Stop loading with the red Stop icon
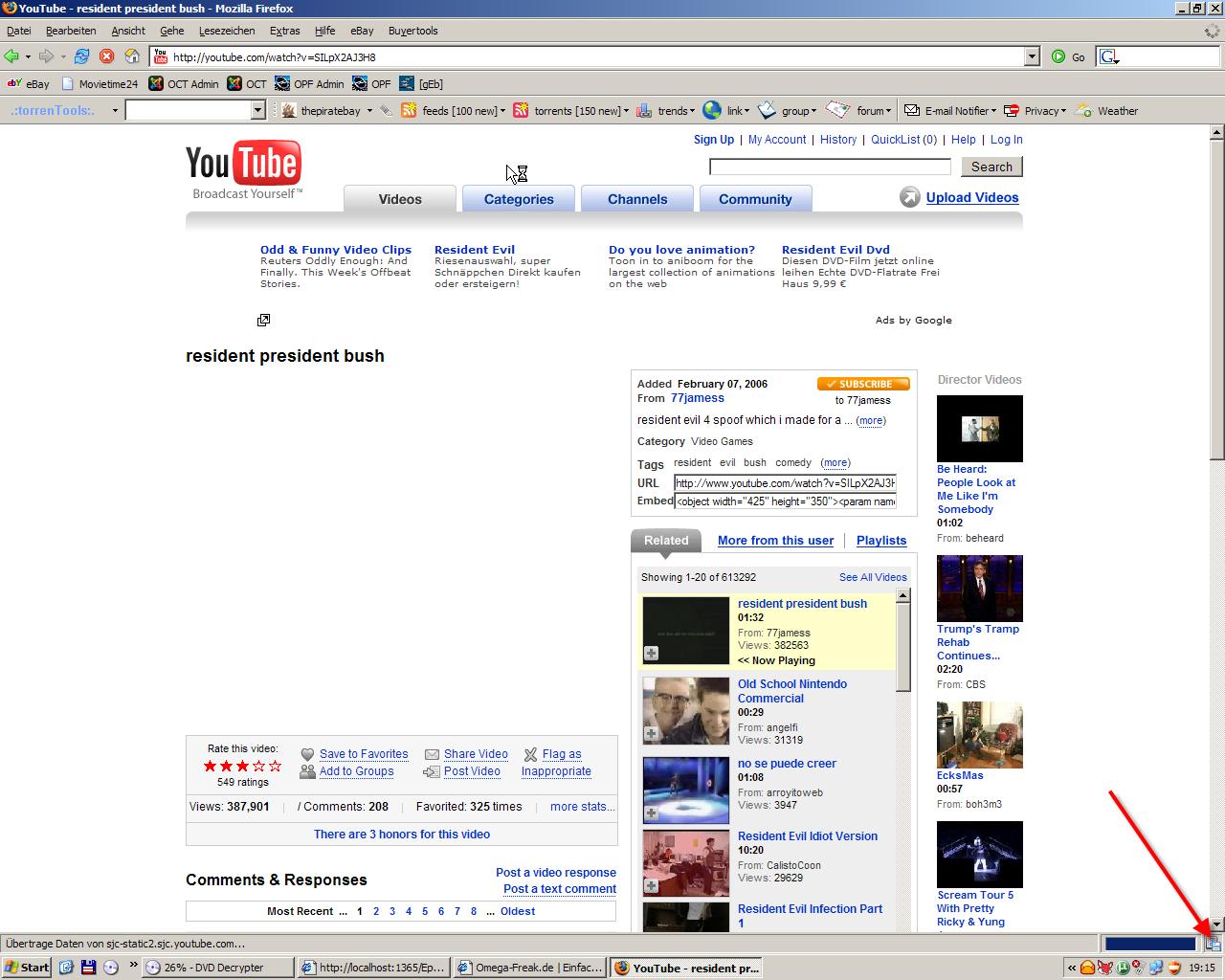 tap(107, 56)
